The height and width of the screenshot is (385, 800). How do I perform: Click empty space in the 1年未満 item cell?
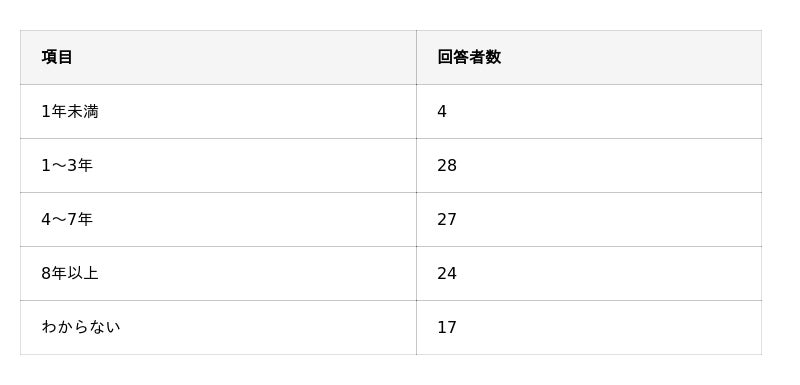tap(255, 111)
